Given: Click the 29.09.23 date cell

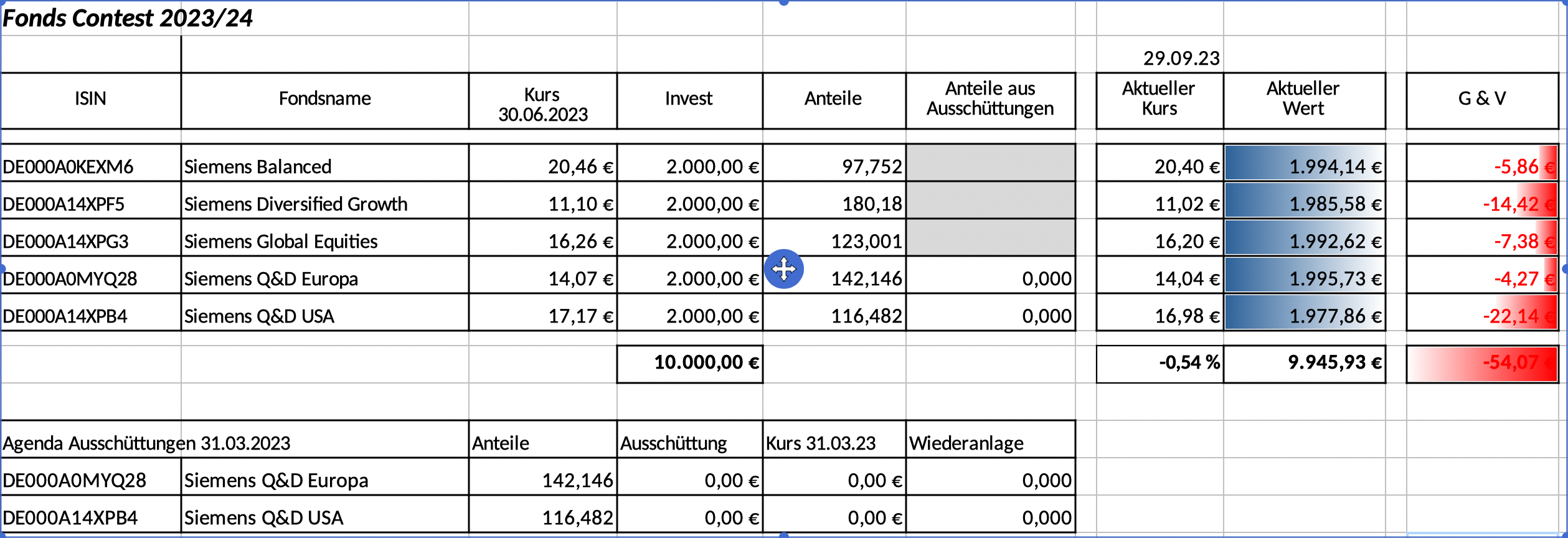Looking at the screenshot, I should click(x=1181, y=59).
